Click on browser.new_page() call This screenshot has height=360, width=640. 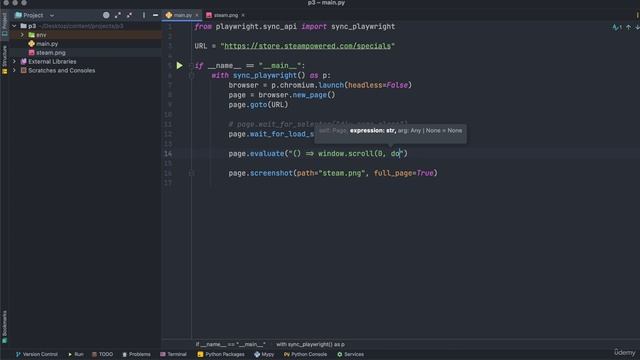(x=297, y=95)
